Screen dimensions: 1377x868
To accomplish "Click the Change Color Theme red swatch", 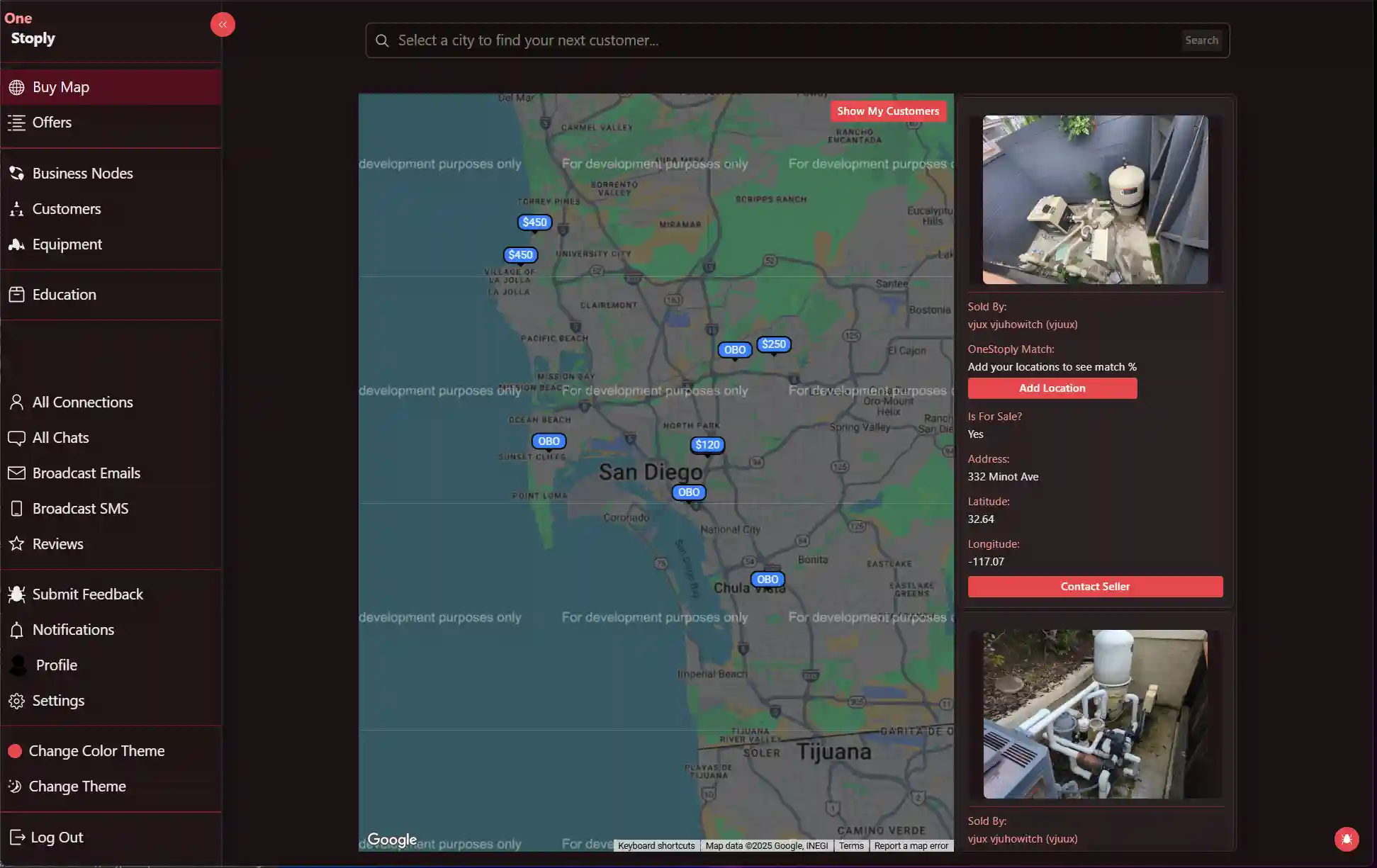I will point(15,750).
